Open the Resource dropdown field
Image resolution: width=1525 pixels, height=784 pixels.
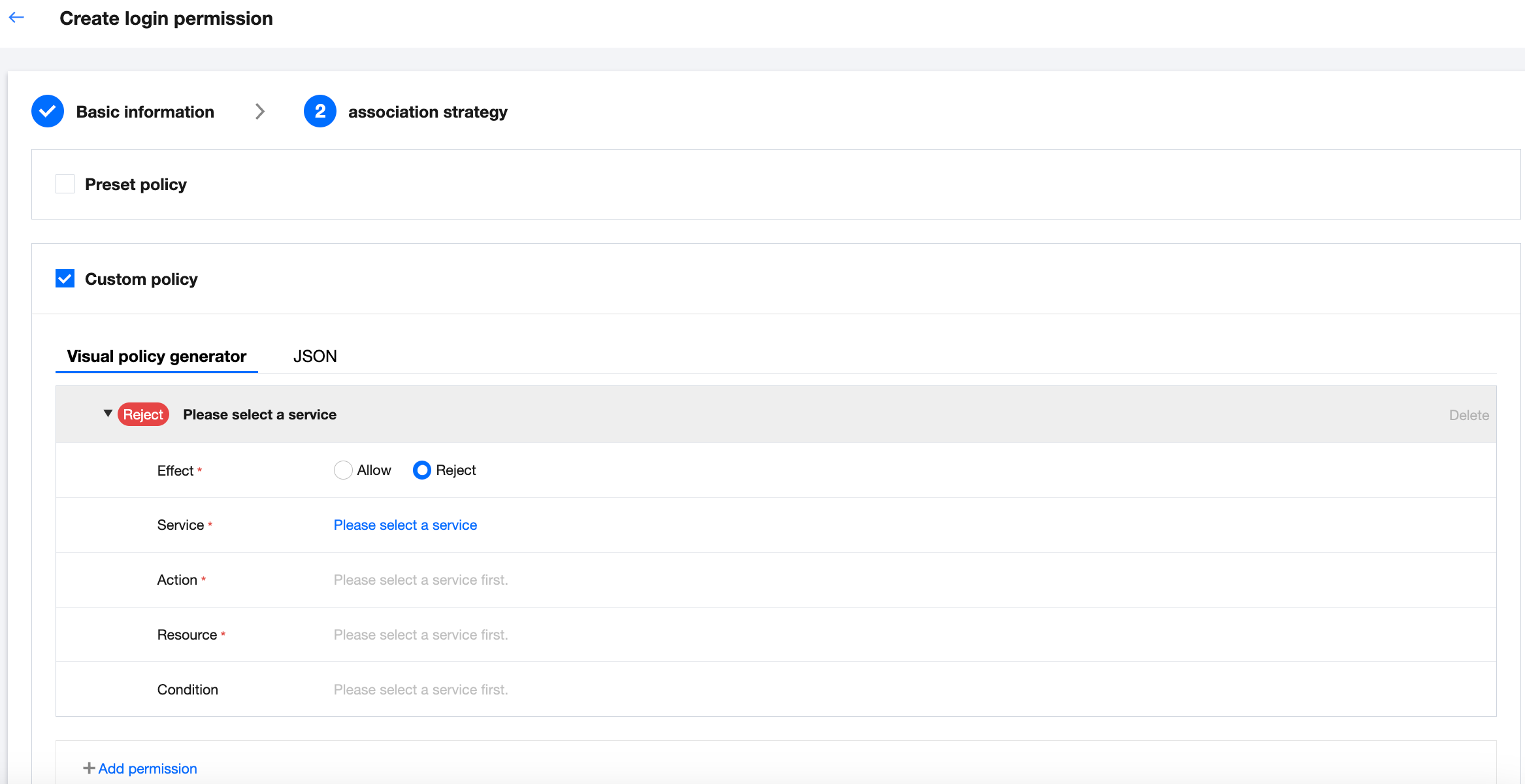tap(420, 634)
